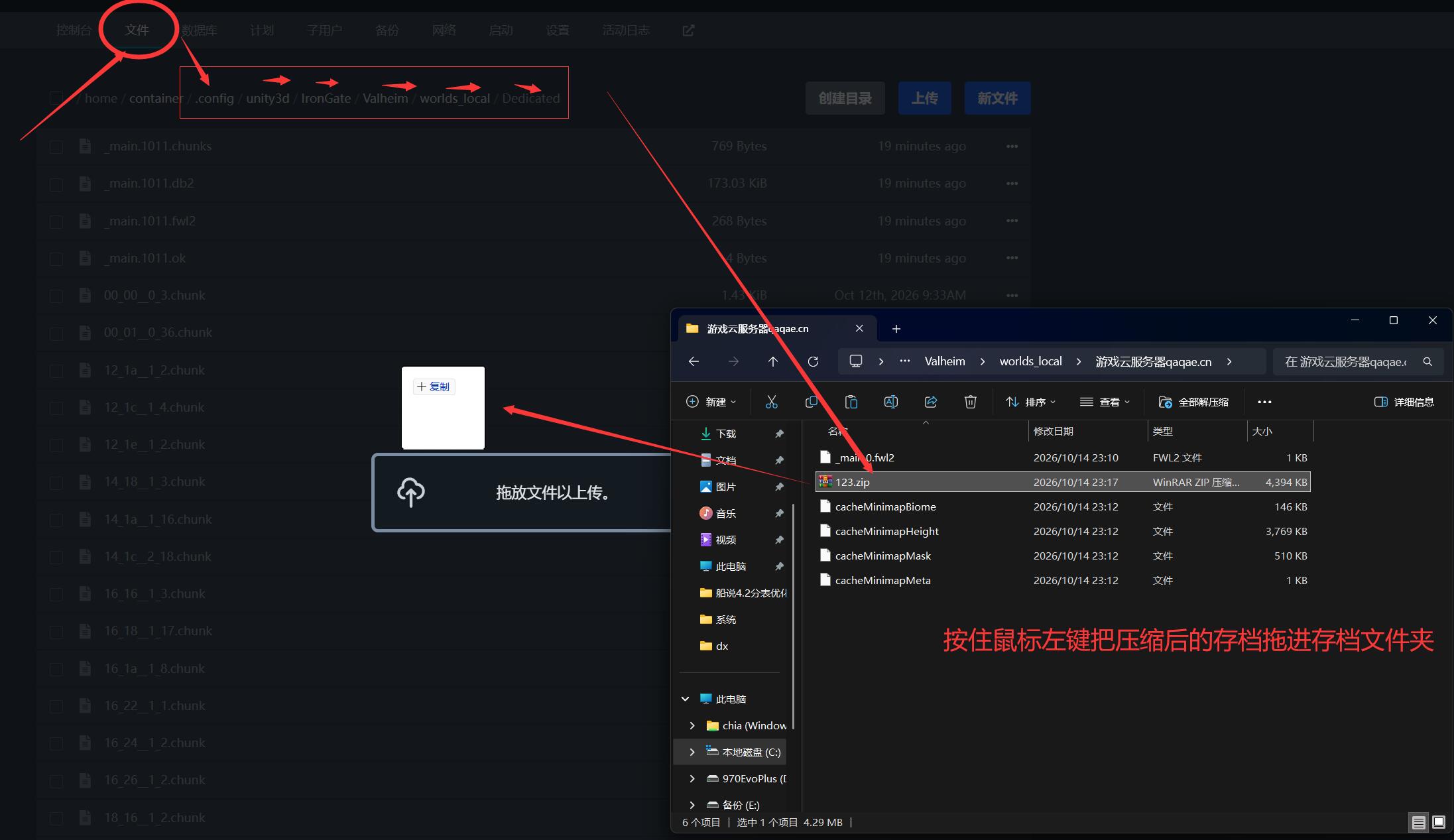
Task: Open the 排序 sort dropdown
Action: (x=1030, y=402)
